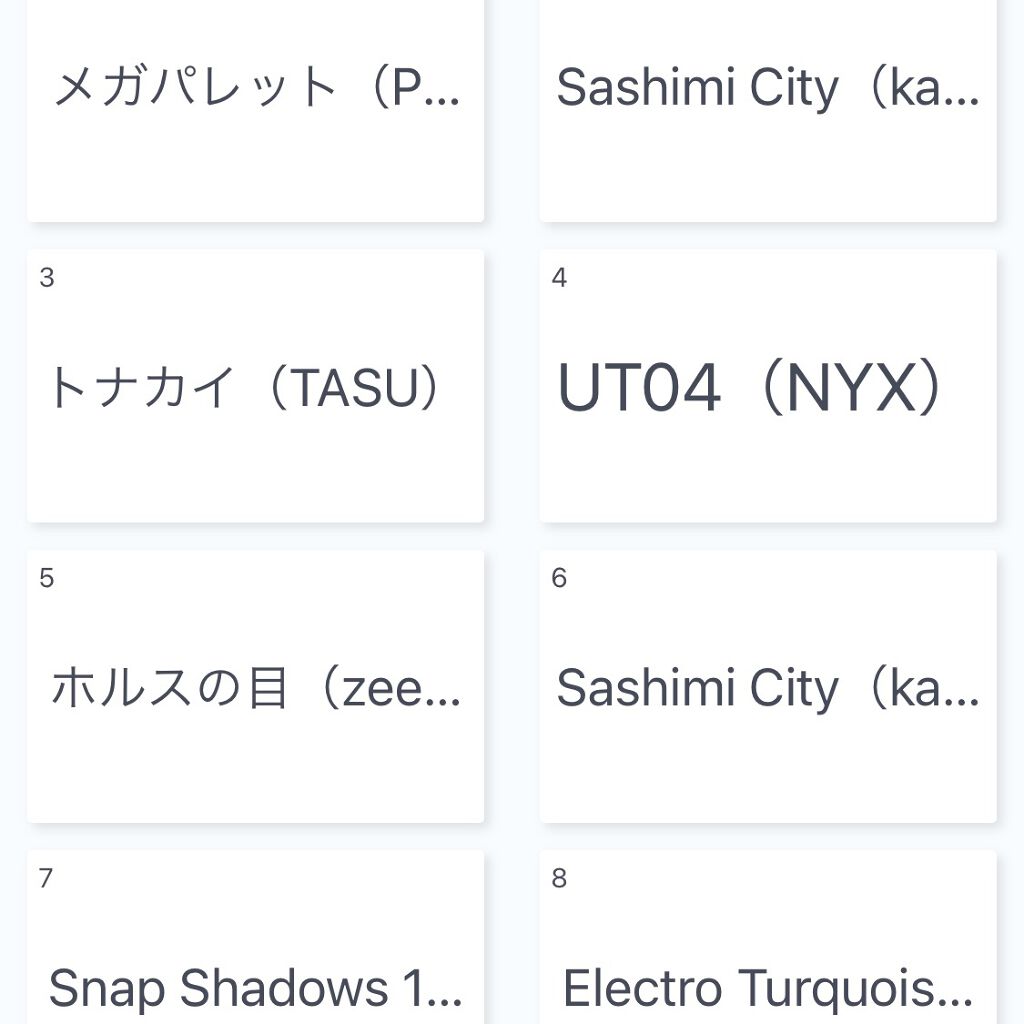Click the number 3 card label
The width and height of the screenshot is (1024, 1024).
47,278
